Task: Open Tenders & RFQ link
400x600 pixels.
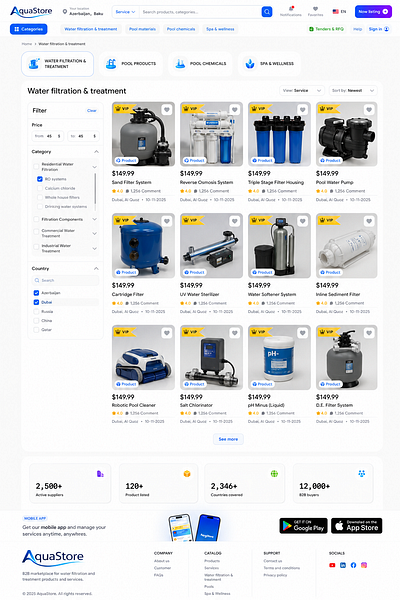Action: pyautogui.click(x=327, y=29)
